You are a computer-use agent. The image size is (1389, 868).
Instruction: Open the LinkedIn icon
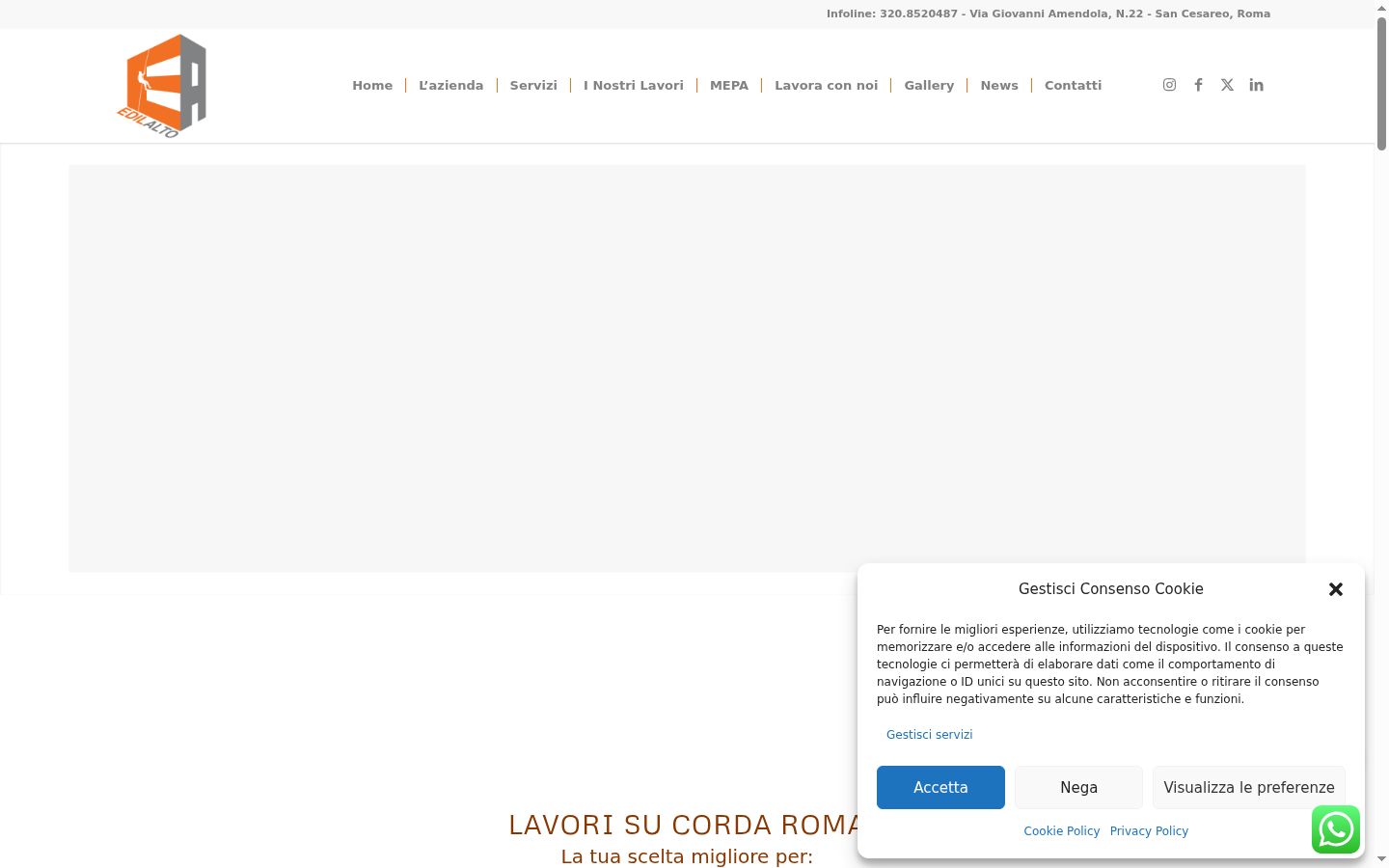1256,85
